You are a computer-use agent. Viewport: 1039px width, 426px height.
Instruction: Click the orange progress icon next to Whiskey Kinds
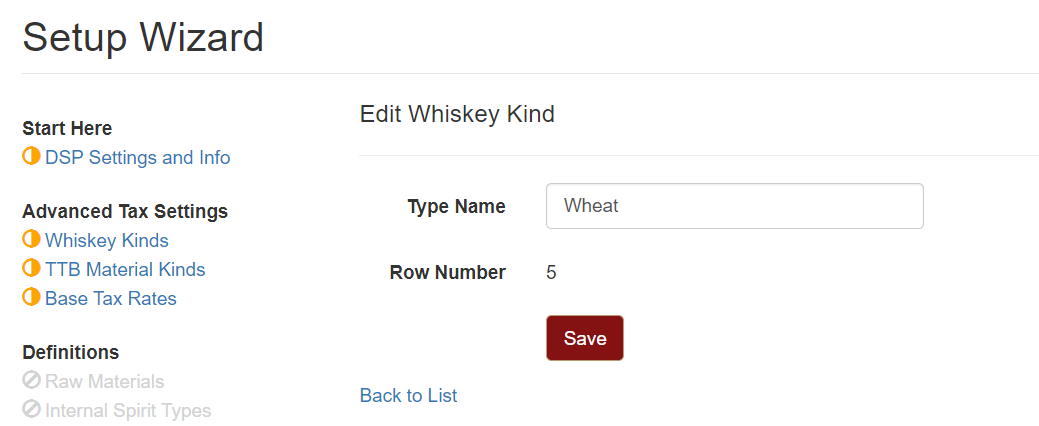pos(31,239)
